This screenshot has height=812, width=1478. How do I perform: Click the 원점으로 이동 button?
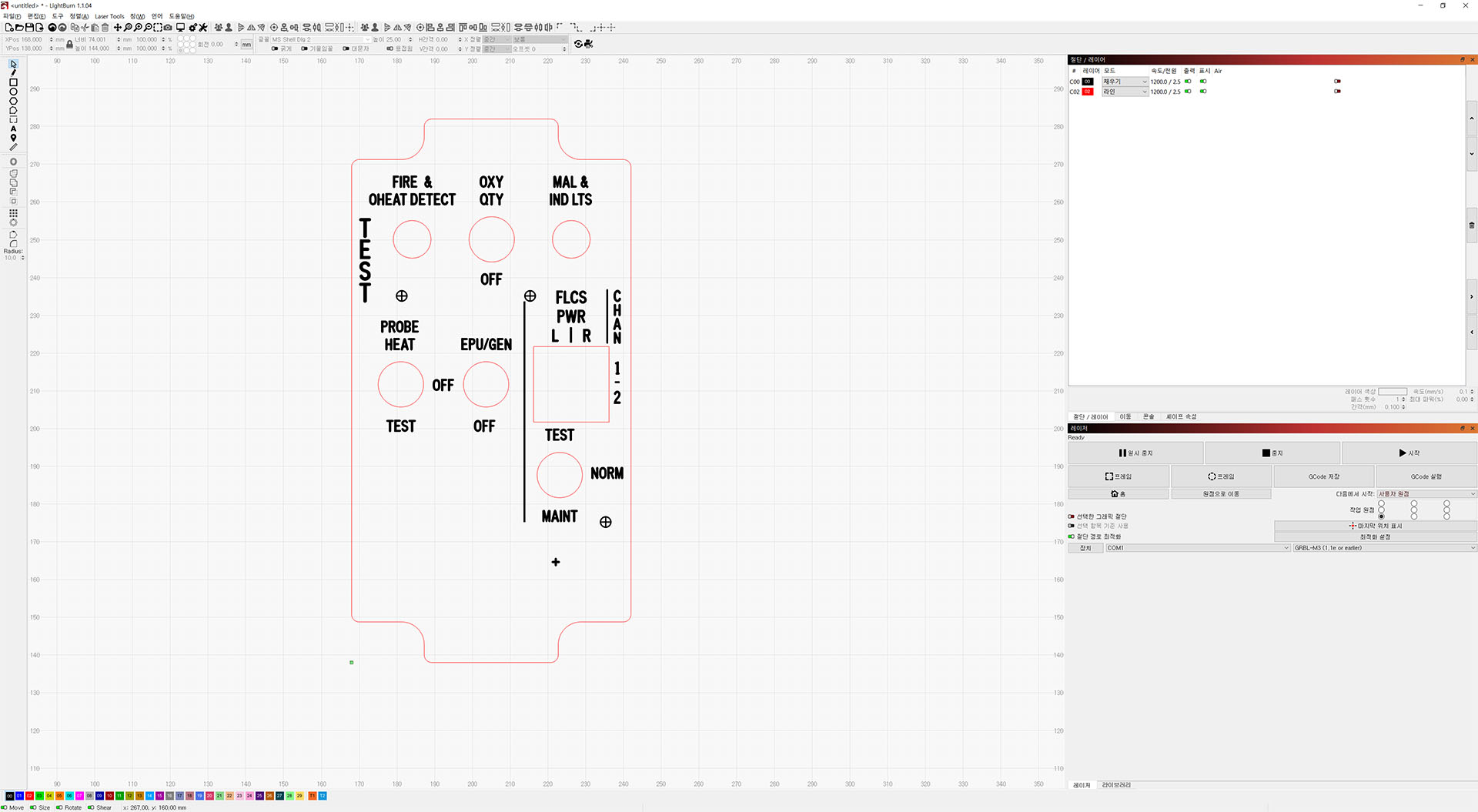pyautogui.click(x=1221, y=494)
